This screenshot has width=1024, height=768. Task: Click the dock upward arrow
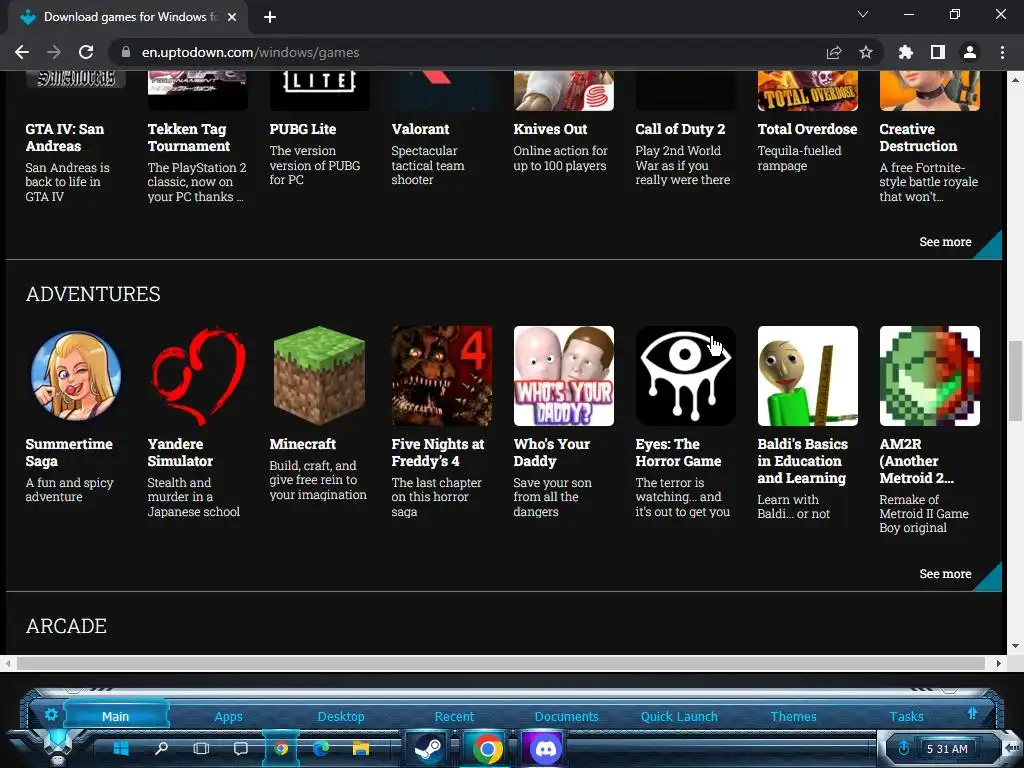coord(972,713)
